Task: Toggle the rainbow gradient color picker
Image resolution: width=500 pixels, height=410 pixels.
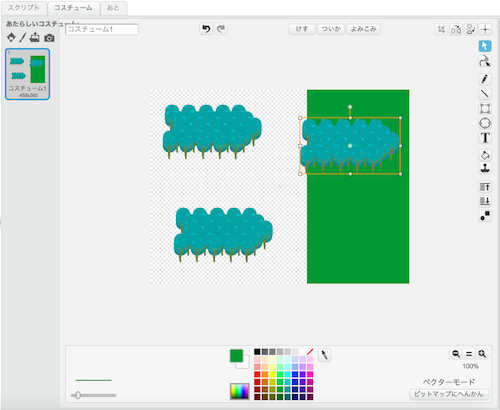Action: [239, 391]
